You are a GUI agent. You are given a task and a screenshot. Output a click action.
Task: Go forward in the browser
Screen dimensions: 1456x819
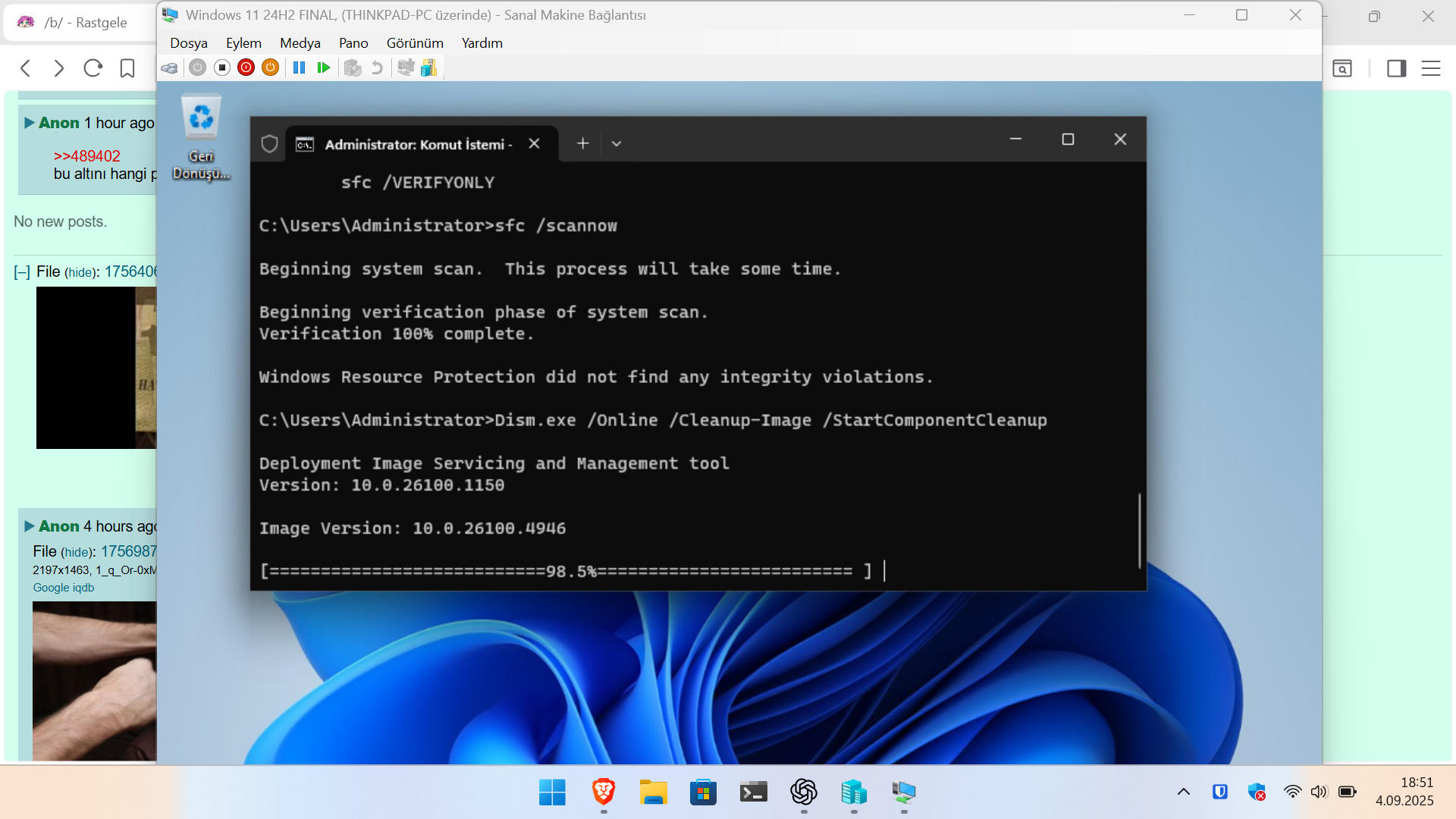click(x=59, y=68)
